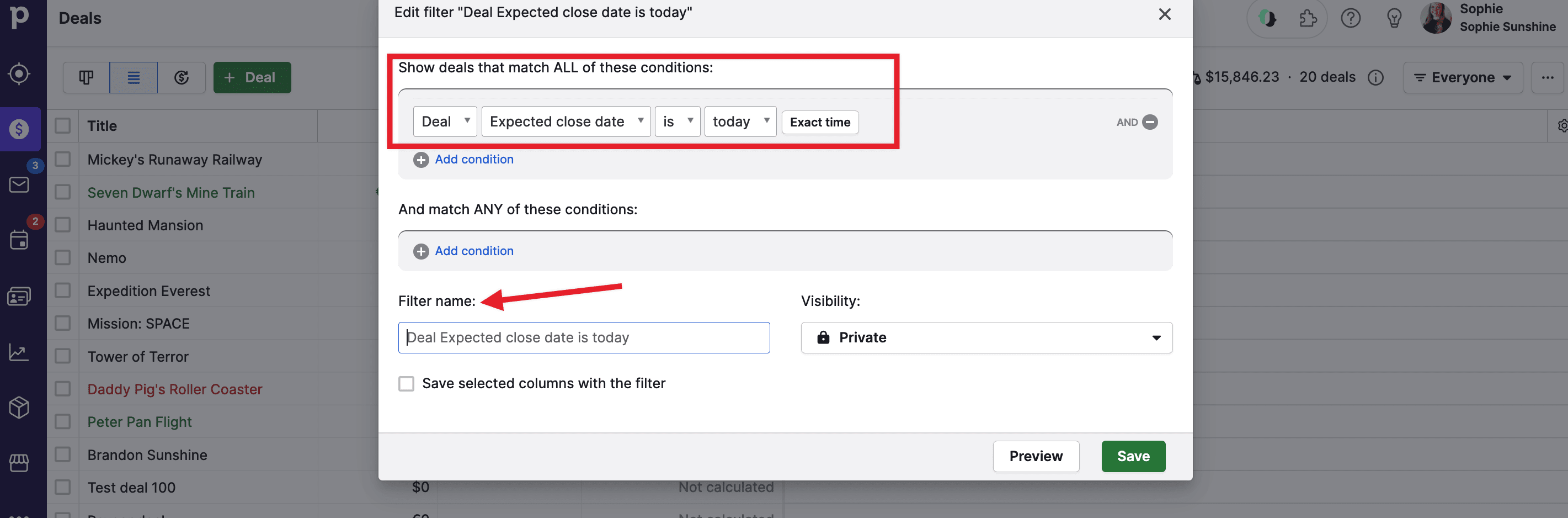
Task: Open Leads target icon in the sidebar
Action: coord(19,74)
